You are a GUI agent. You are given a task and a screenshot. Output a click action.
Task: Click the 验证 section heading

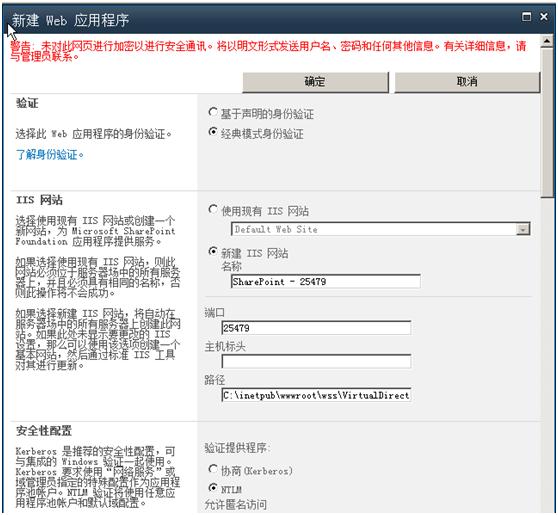(x=27, y=104)
